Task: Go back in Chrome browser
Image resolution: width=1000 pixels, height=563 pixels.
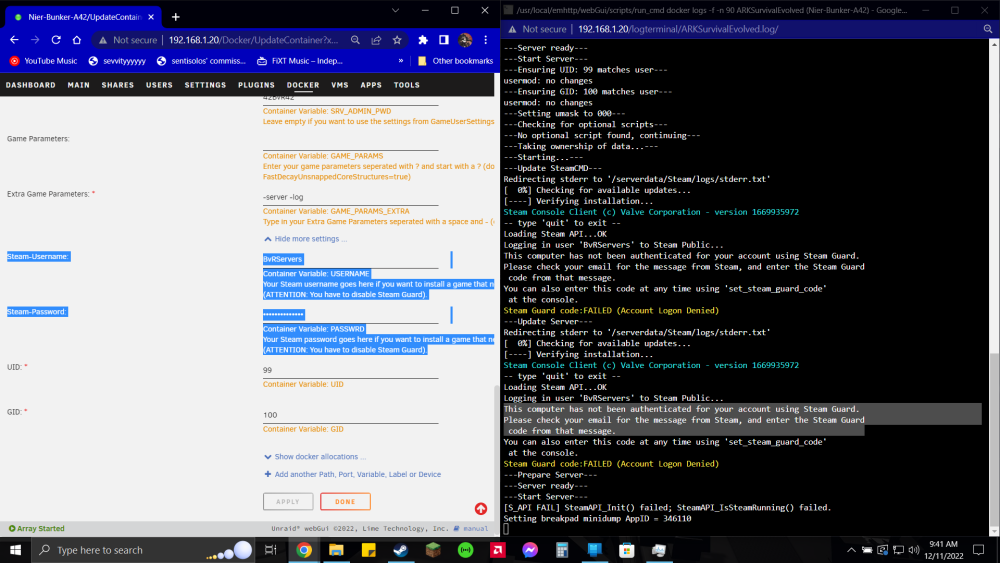Action: [14, 40]
